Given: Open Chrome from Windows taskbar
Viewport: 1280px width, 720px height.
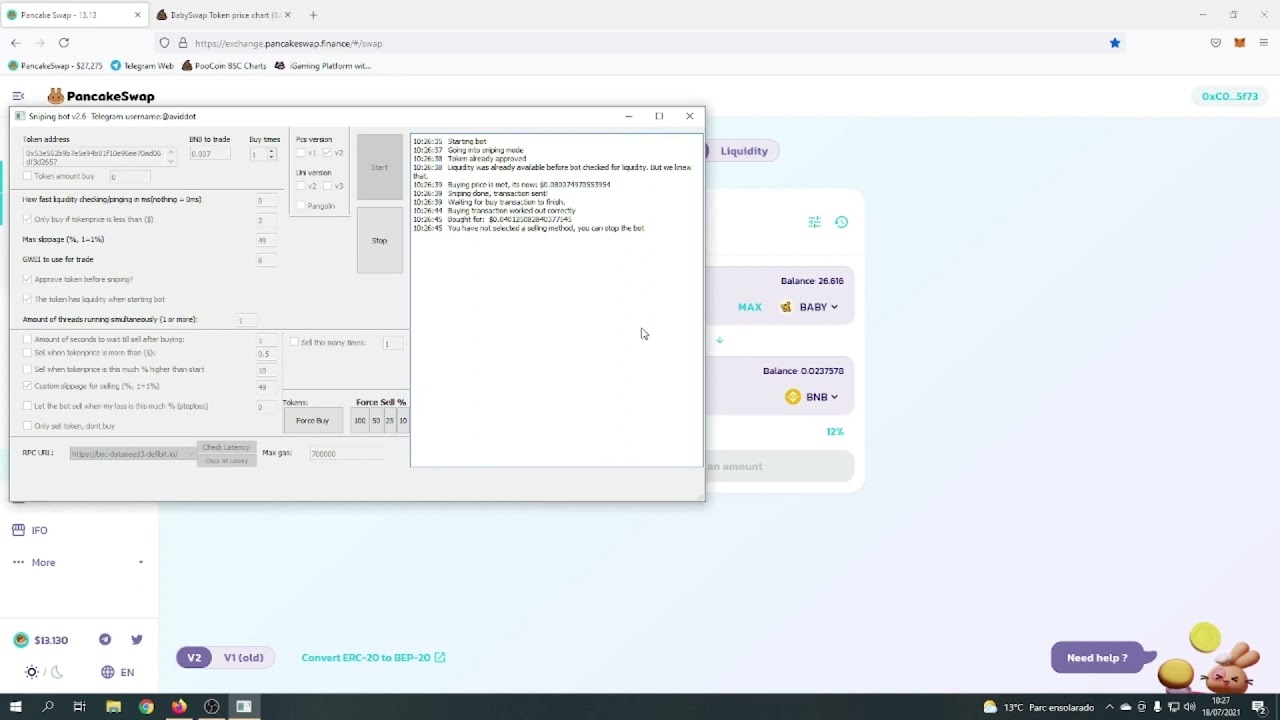Looking at the screenshot, I should coord(146,707).
